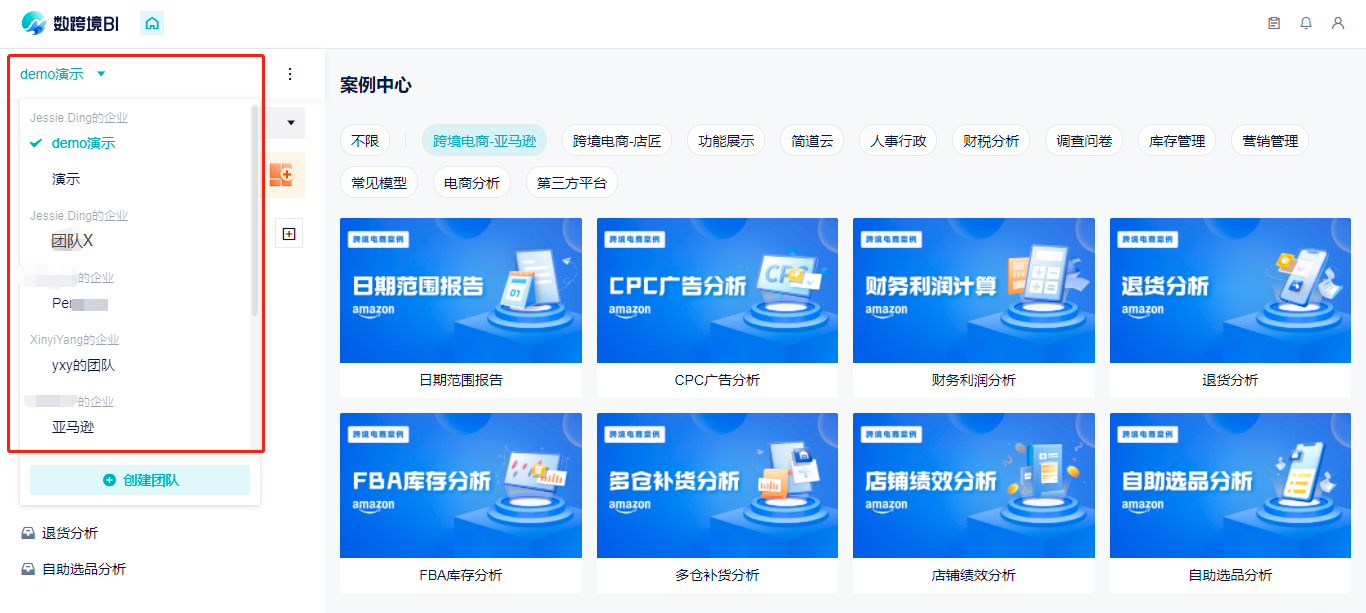Viewport: 1366px width, 613px height.
Task: Click 日期范围报告 caption text
Action: point(461,380)
